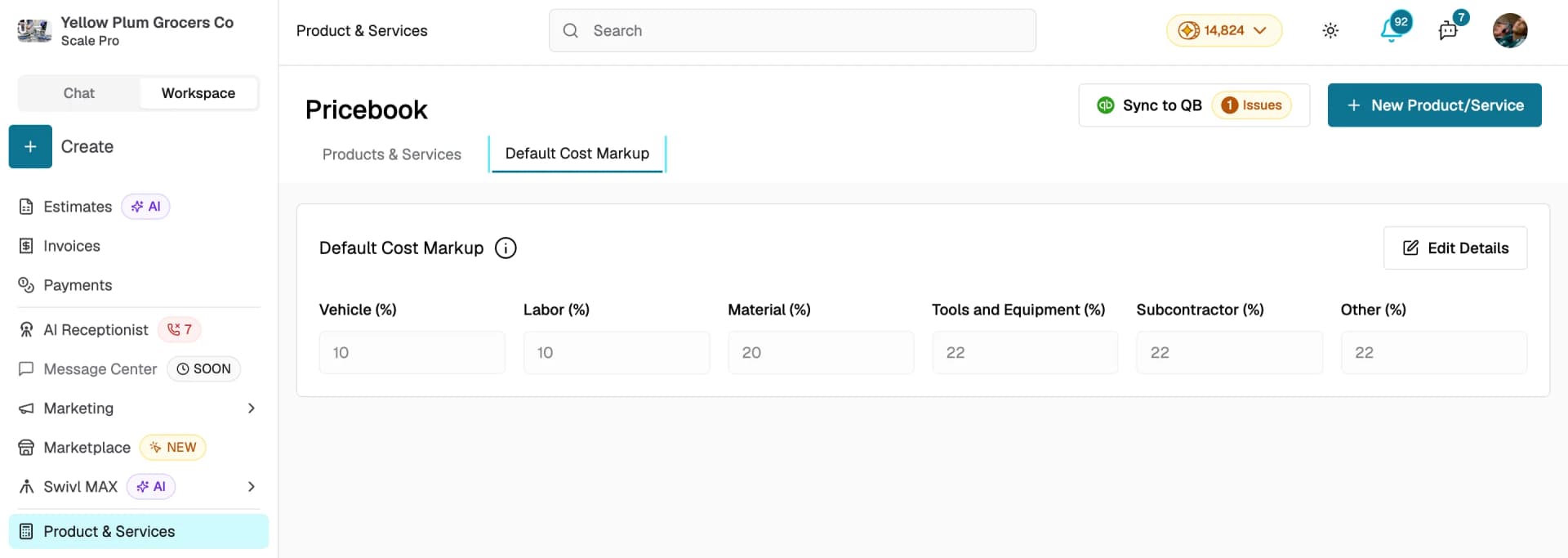Viewport: 1568px width, 558px height.
Task: Click the search magnifier icon
Action: click(571, 31)
